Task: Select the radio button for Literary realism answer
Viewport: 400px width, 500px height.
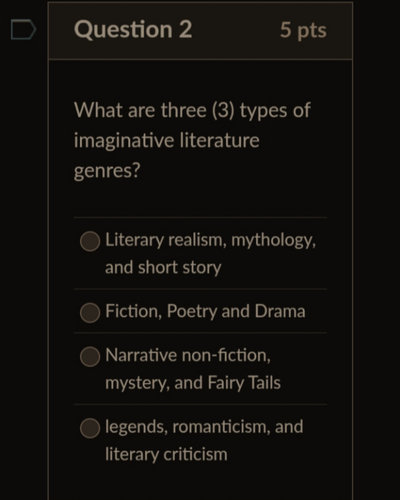Action: click(90, 241)
